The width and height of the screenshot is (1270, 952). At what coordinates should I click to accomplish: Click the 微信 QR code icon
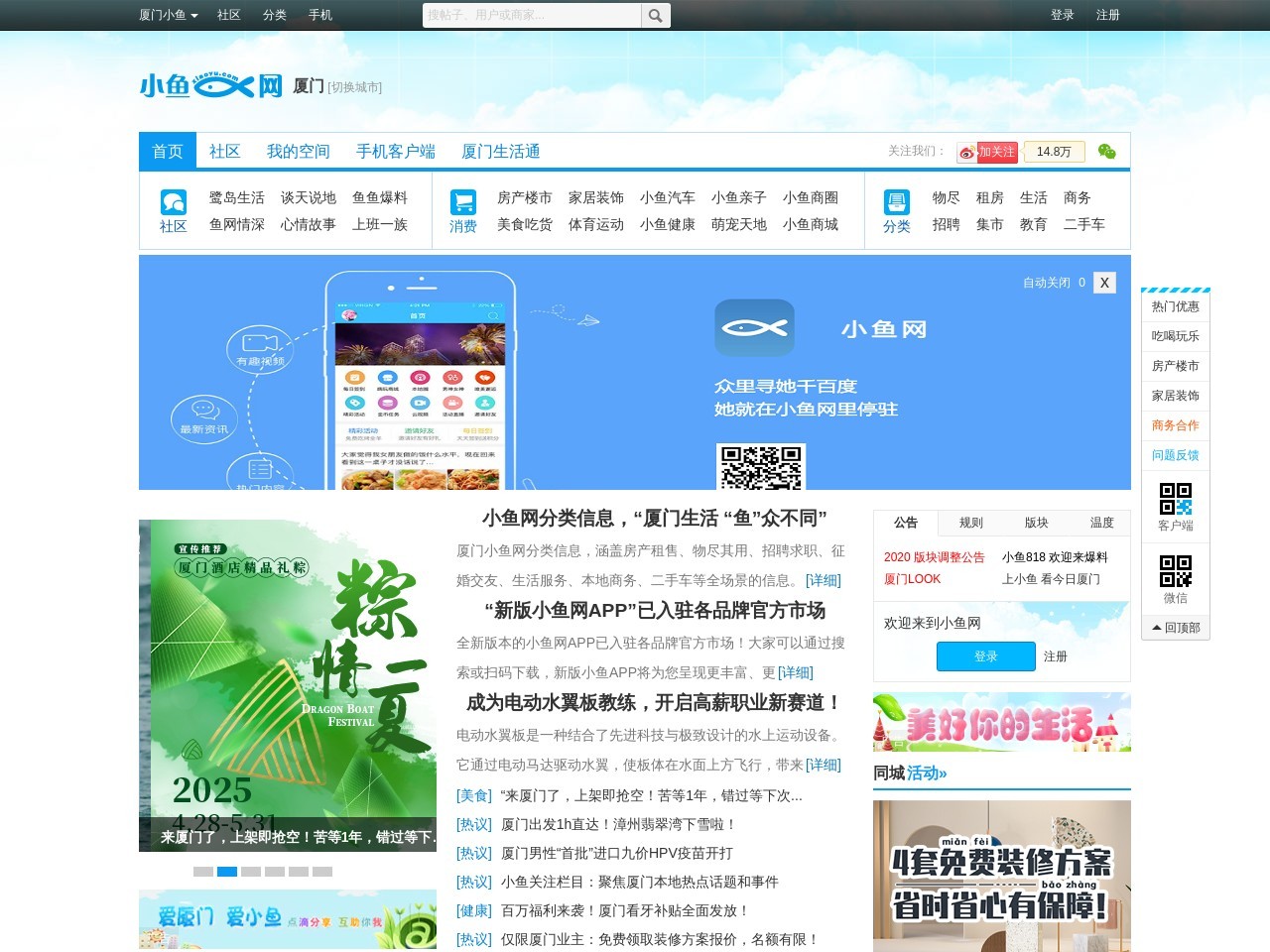[x=1176, y=570]
